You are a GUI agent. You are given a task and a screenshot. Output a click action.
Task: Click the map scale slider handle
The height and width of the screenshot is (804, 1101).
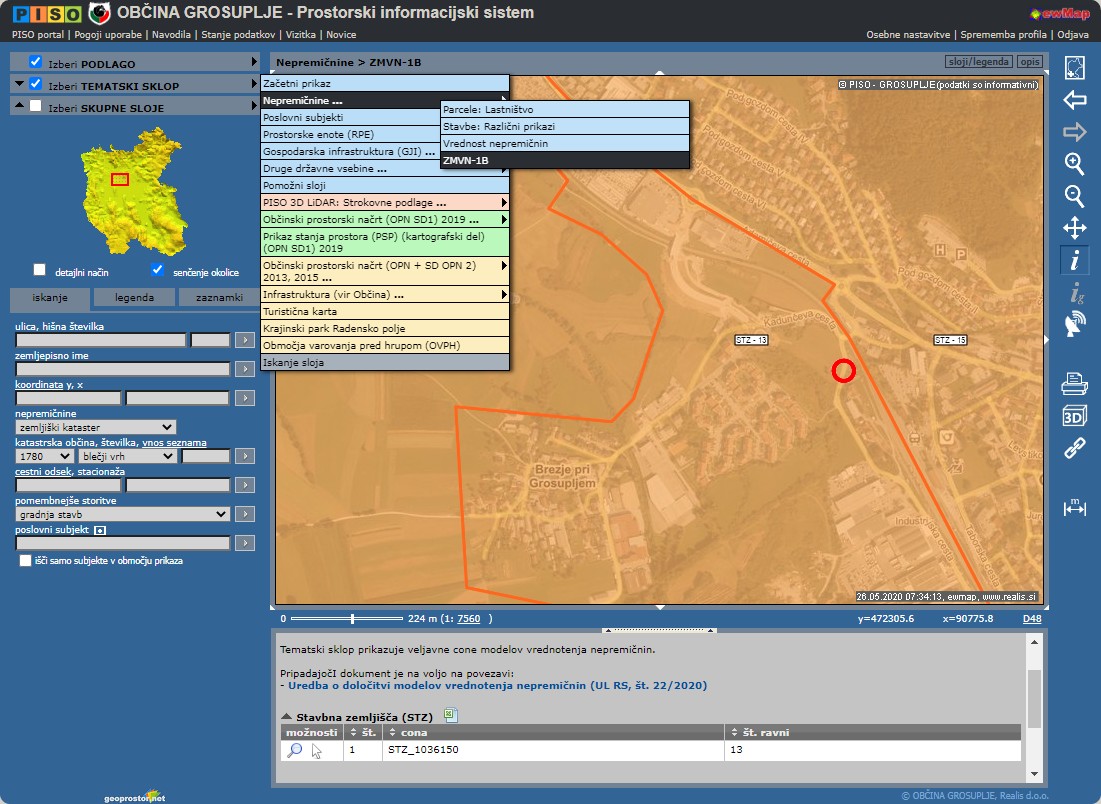tap(352, 619)
